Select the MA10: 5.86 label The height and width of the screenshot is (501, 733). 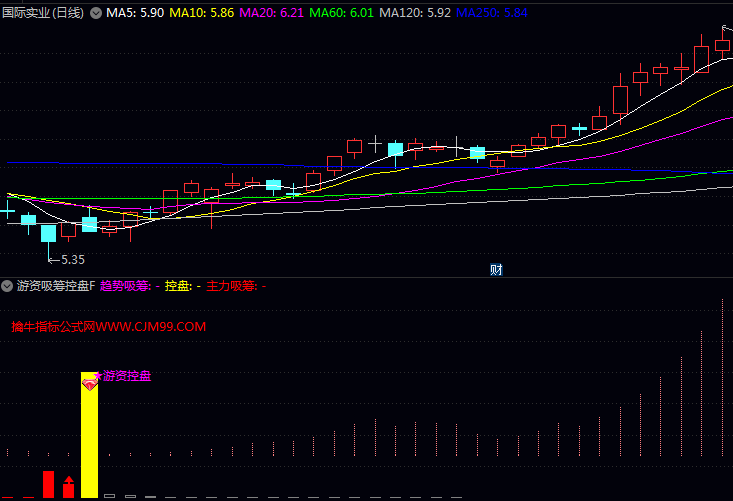click(201, 13)
